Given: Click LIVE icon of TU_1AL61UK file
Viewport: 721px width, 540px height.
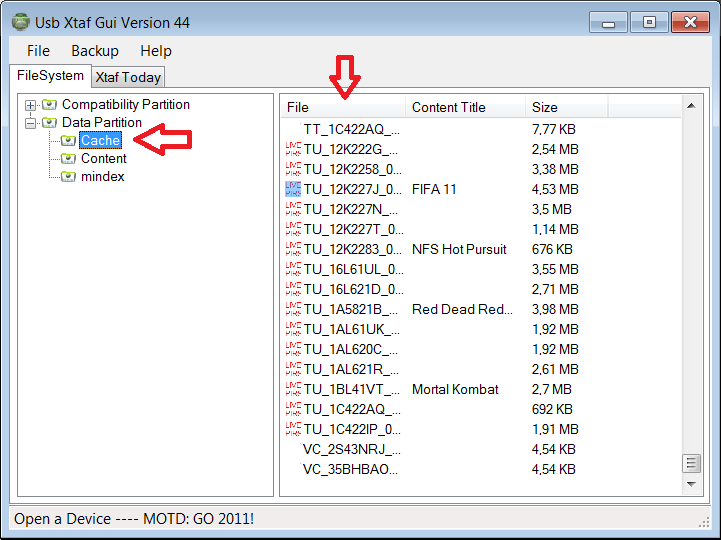Looking at the screenshot, I should [293, 329].
